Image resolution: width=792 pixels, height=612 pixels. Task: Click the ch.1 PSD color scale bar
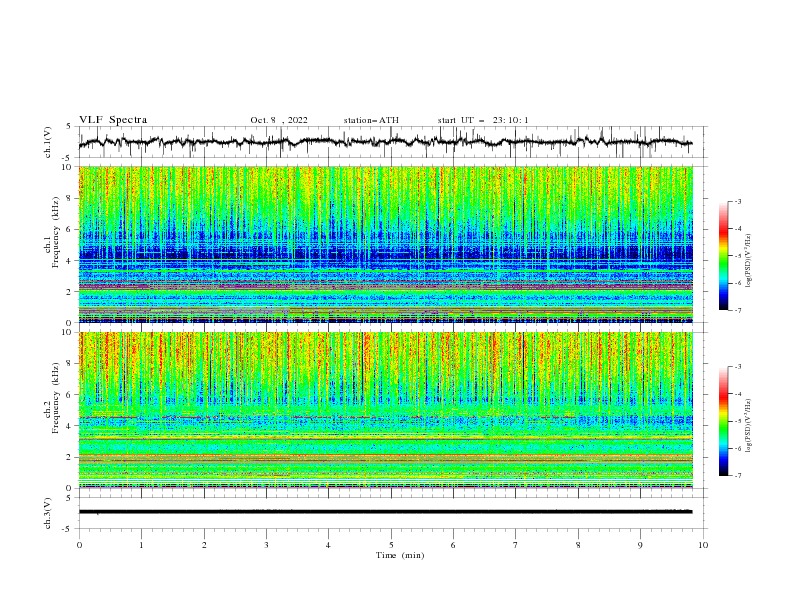click(723, 256)
